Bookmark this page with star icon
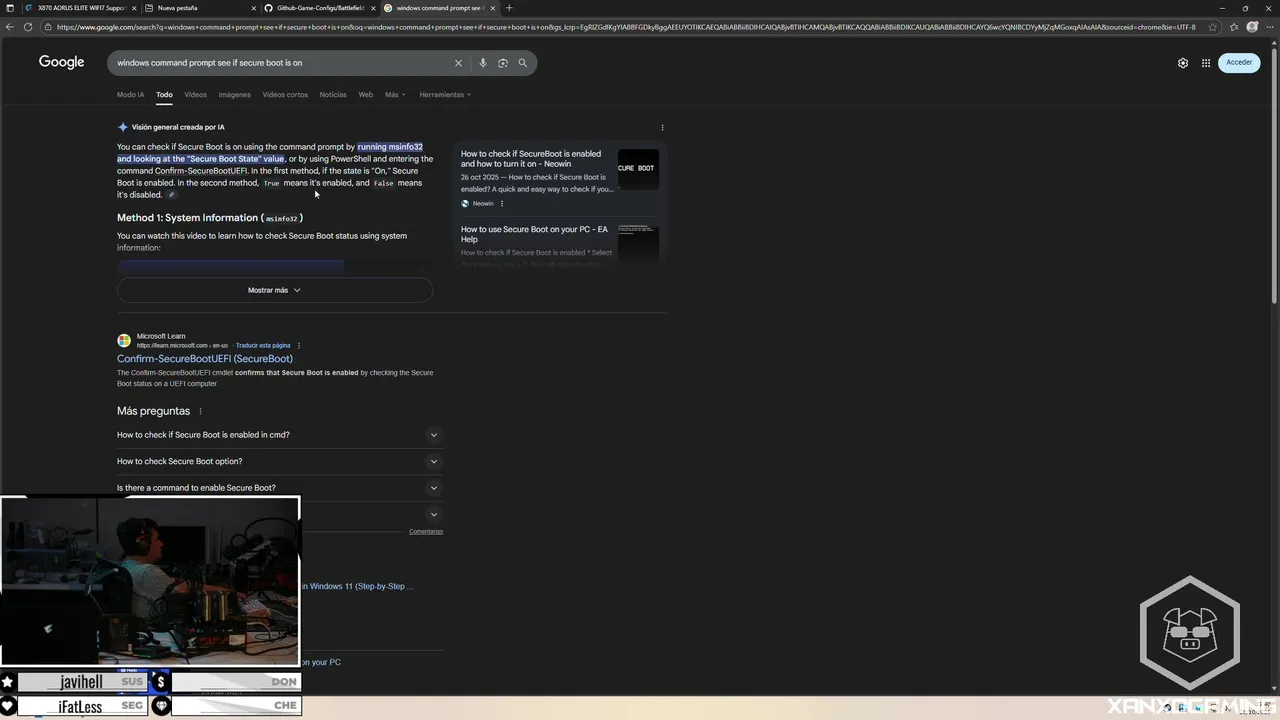The height and width of the screenshot is (720, 1280). (x=1212, y=27)
